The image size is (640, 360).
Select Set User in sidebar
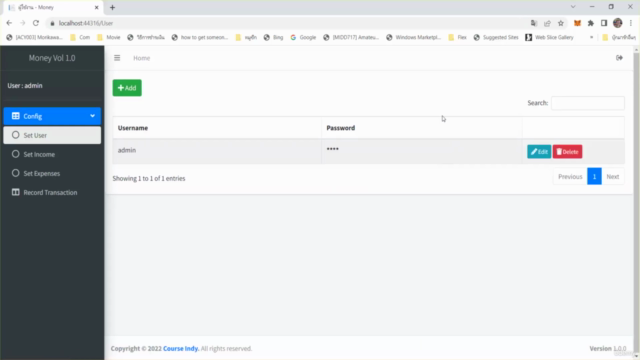[x=52, y=135]
